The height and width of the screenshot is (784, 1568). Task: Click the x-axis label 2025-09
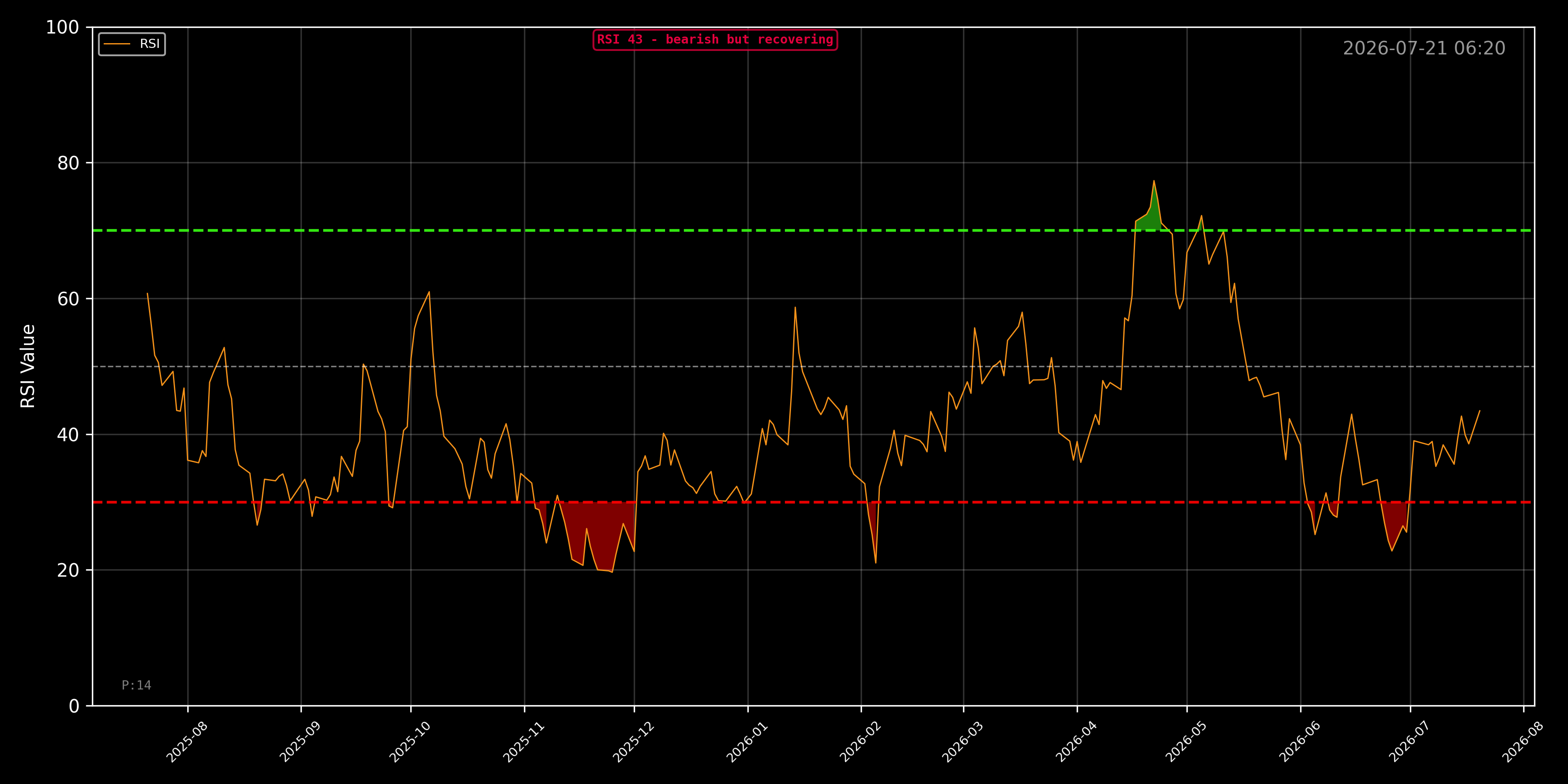point(300,741)
